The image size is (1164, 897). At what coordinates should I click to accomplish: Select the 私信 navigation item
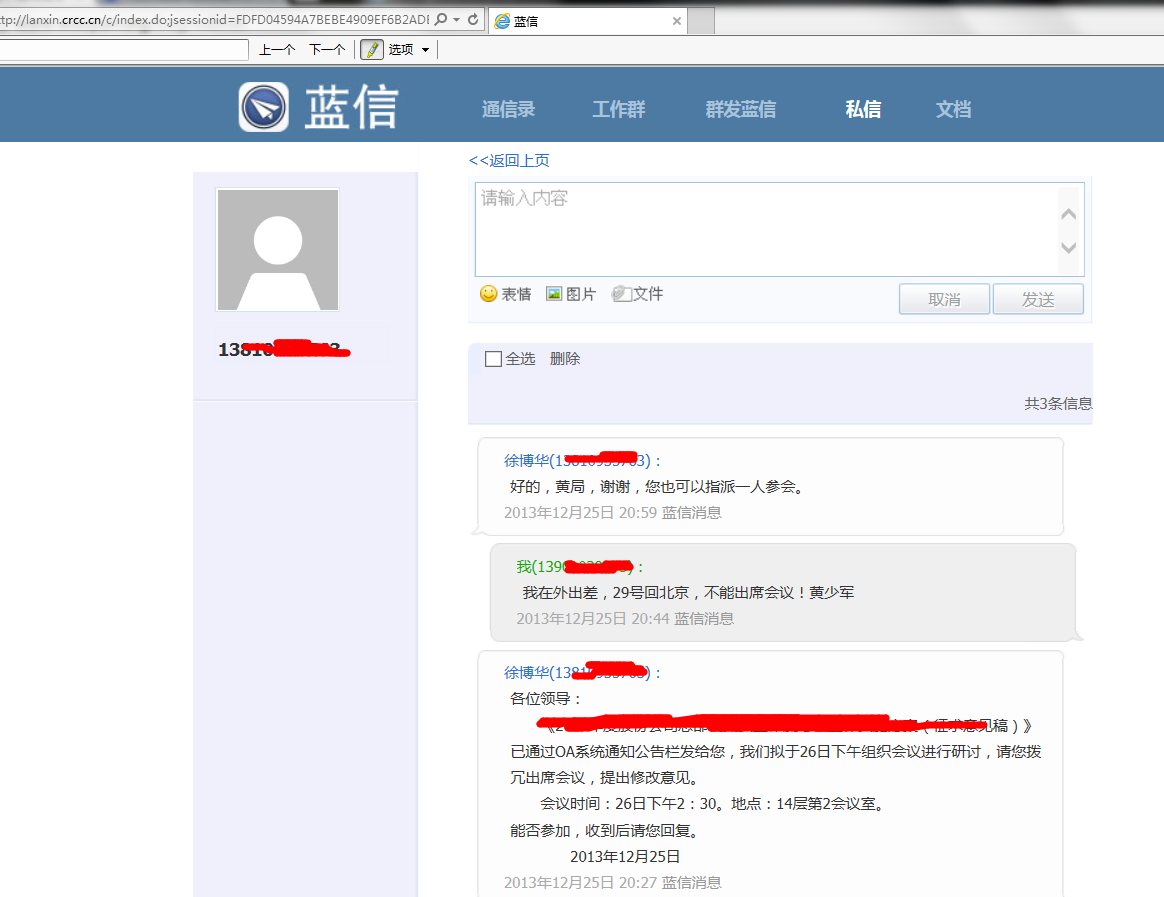[x=863, y=109]
